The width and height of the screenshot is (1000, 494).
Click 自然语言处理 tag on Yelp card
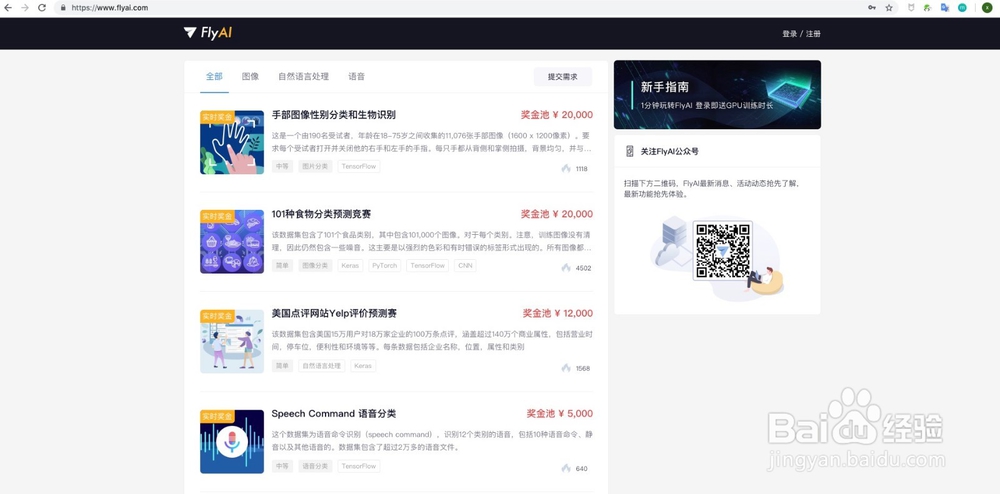(x=321, y=366)
